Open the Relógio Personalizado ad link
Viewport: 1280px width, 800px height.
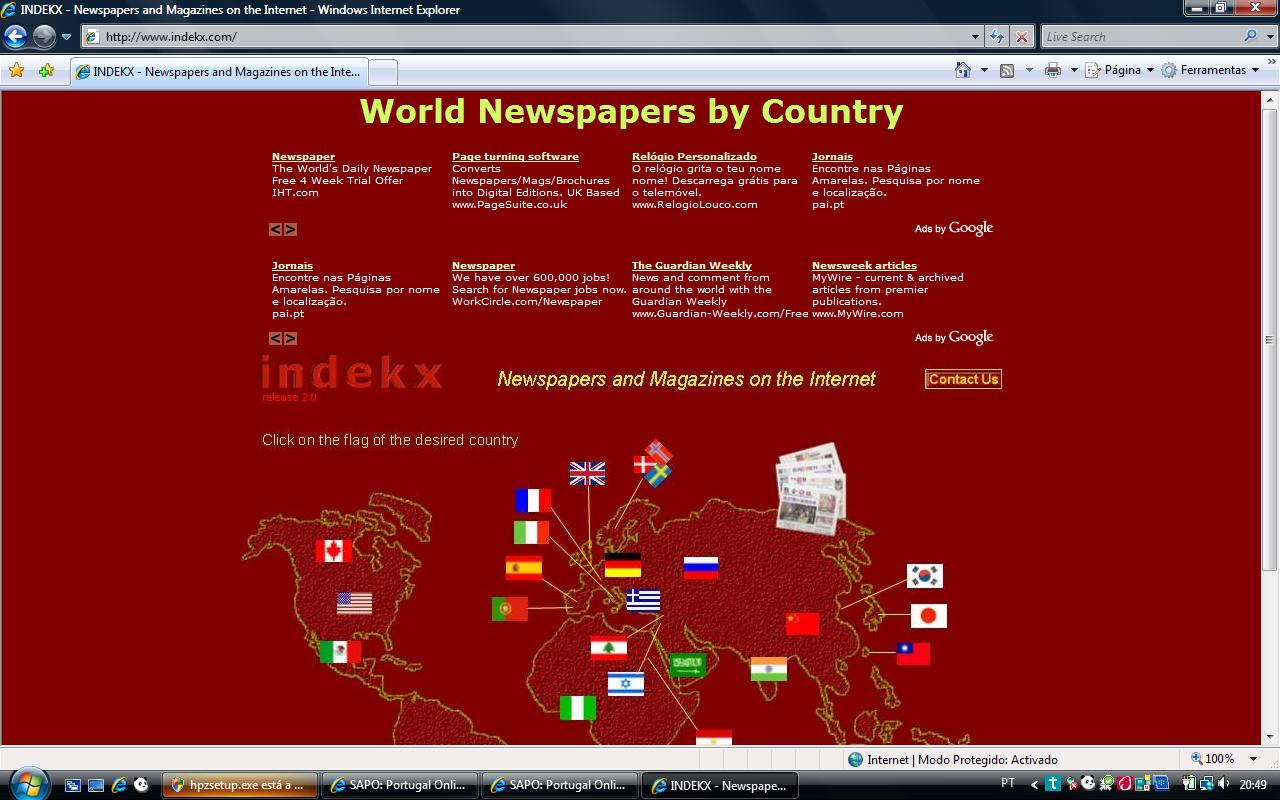[694, 157]
